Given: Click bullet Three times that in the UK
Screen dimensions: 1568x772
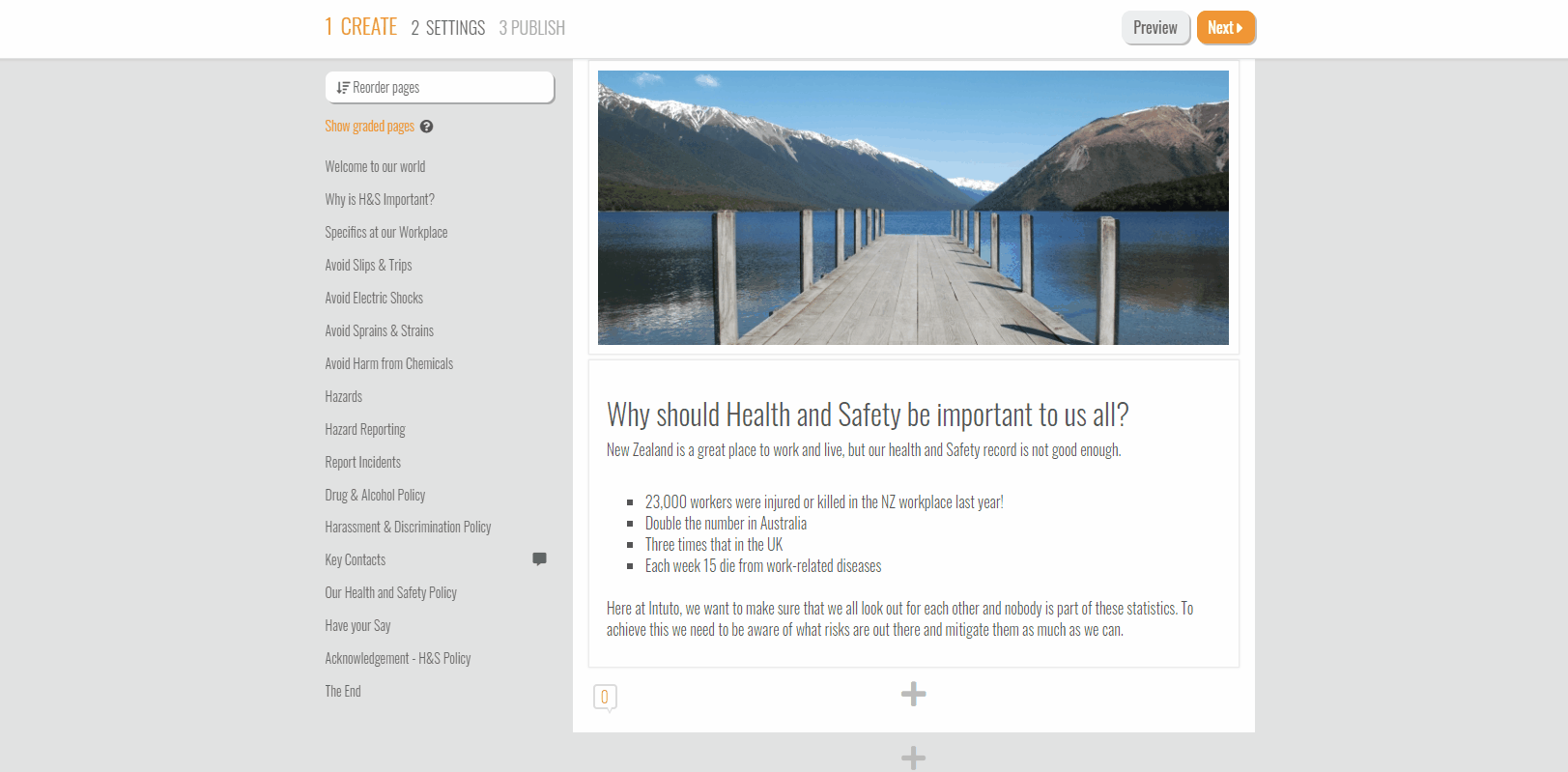Looking at the screenshot, I should pos(714,545).
